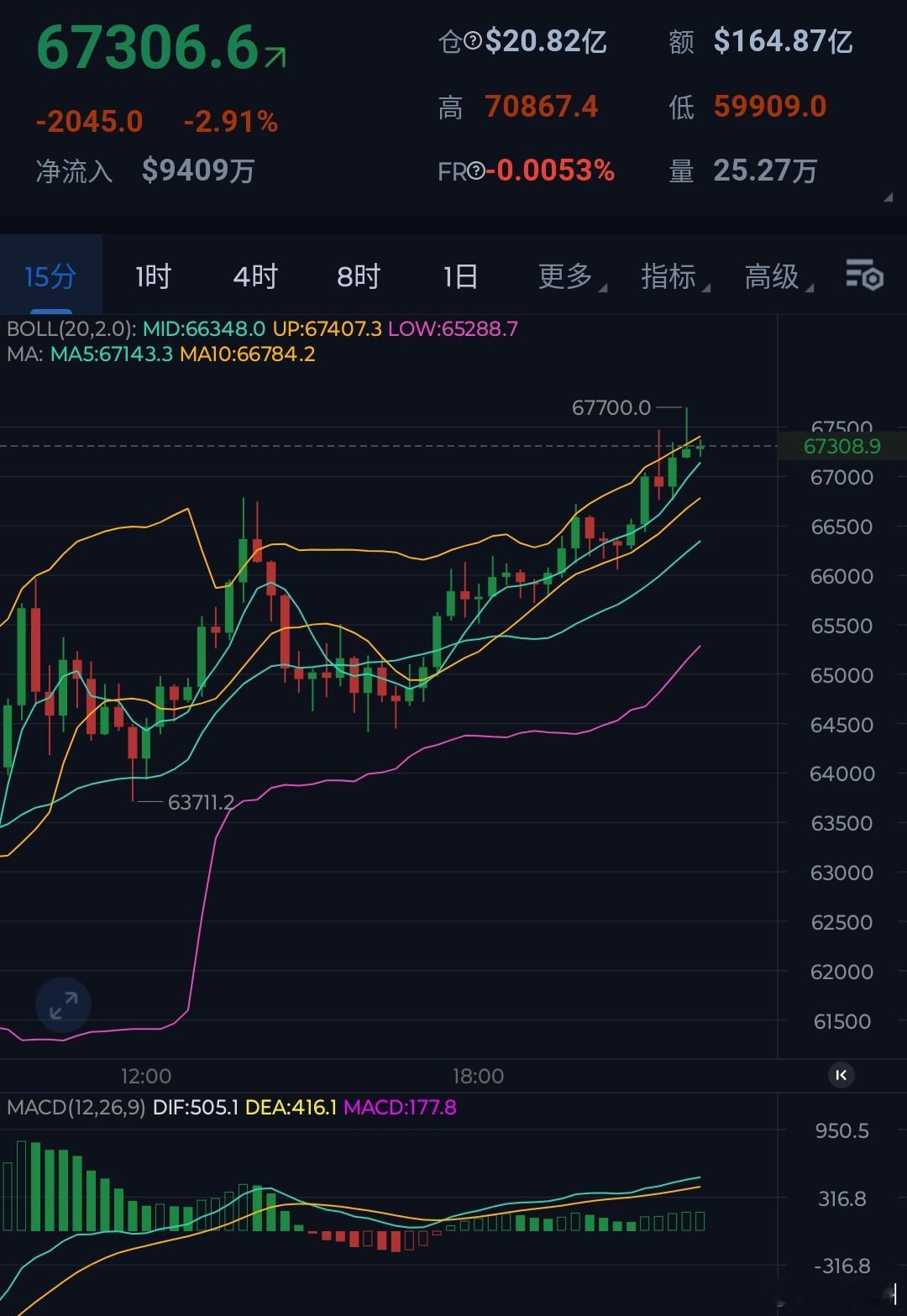Viewport: 907px width, 1316px height.
Task: Switch to 1日 timeframe
Action: (x=460, y=275)
